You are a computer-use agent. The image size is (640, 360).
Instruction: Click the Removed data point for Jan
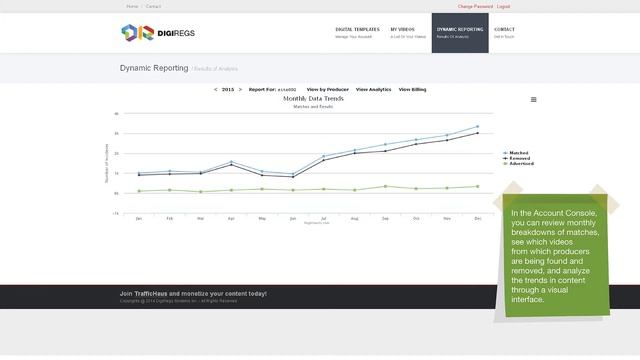(x=139, y=175)
